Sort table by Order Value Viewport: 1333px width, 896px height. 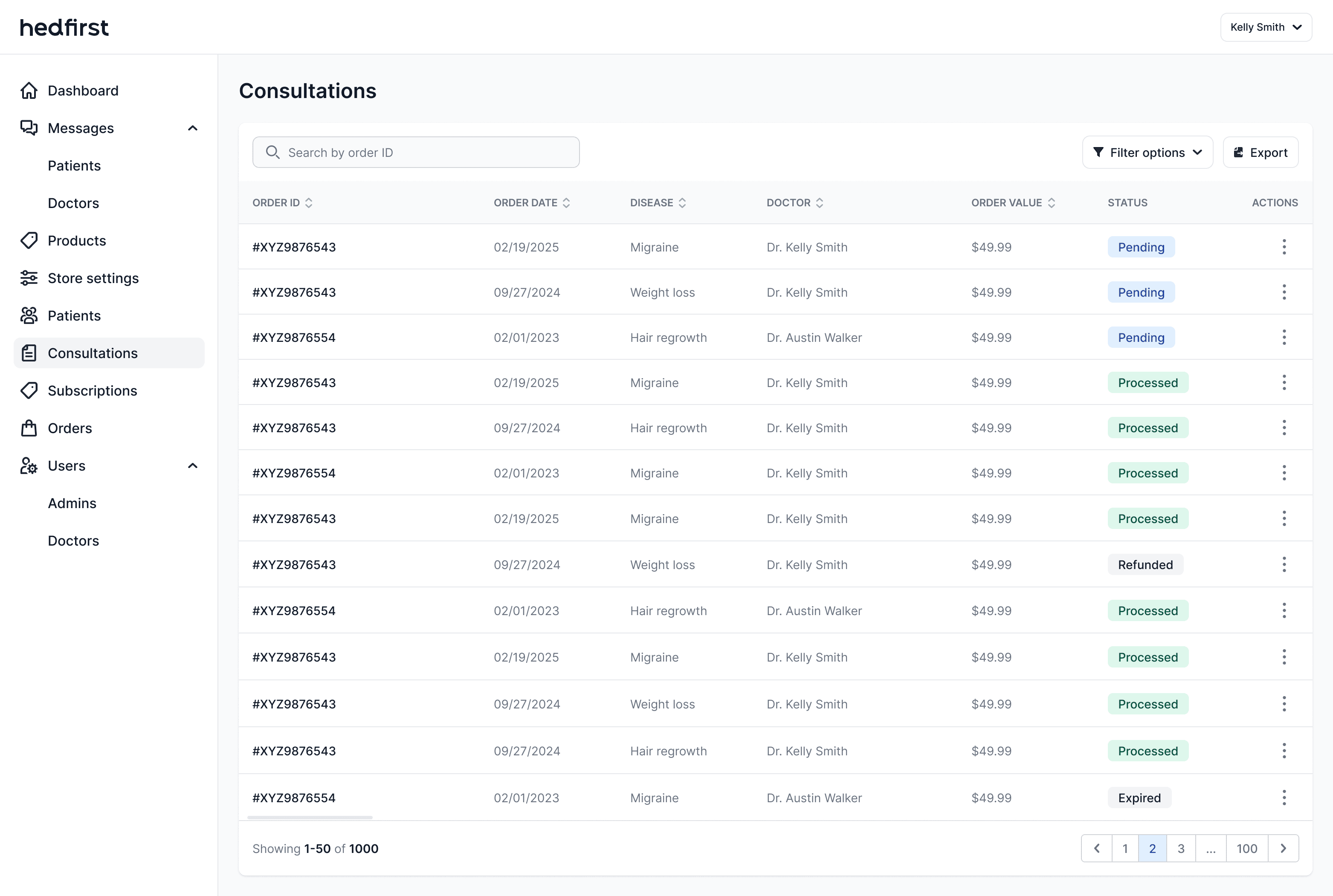coord(1051,203)
